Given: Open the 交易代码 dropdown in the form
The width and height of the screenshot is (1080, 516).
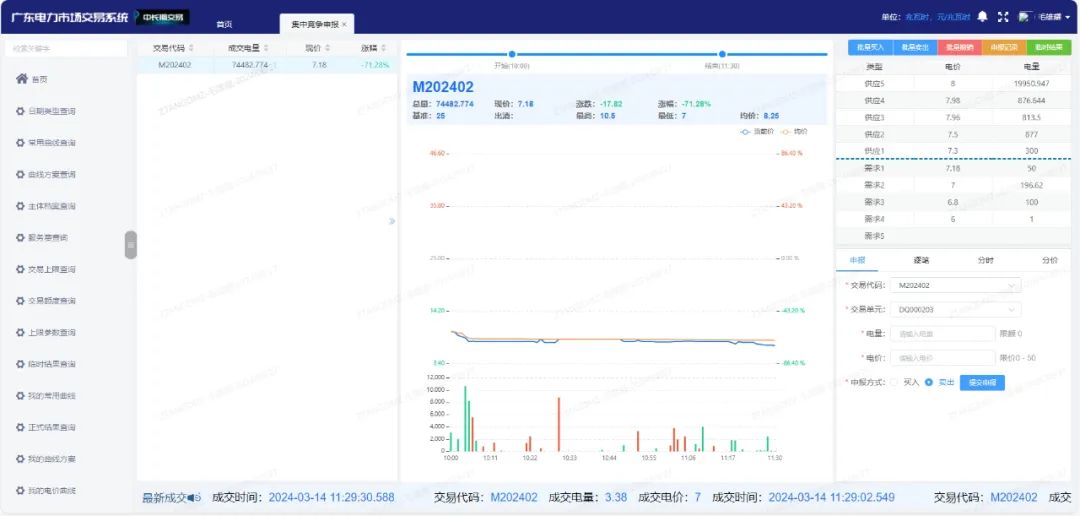Looking at the screenshot, I should click(953, 285).
